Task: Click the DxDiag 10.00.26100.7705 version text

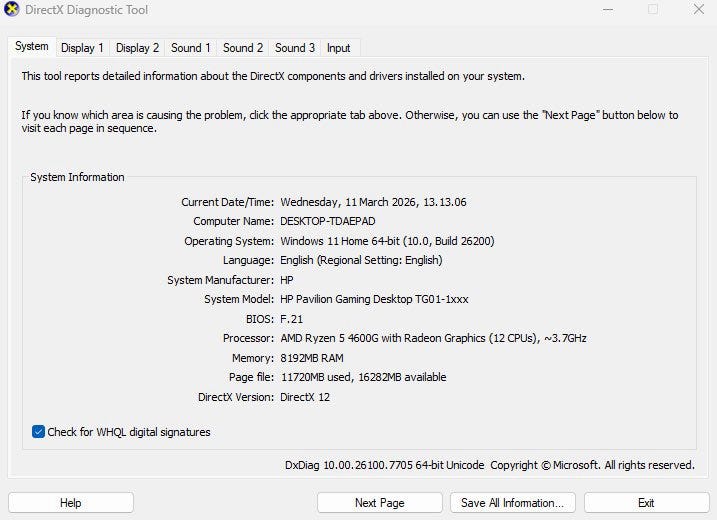Action: 384,465
